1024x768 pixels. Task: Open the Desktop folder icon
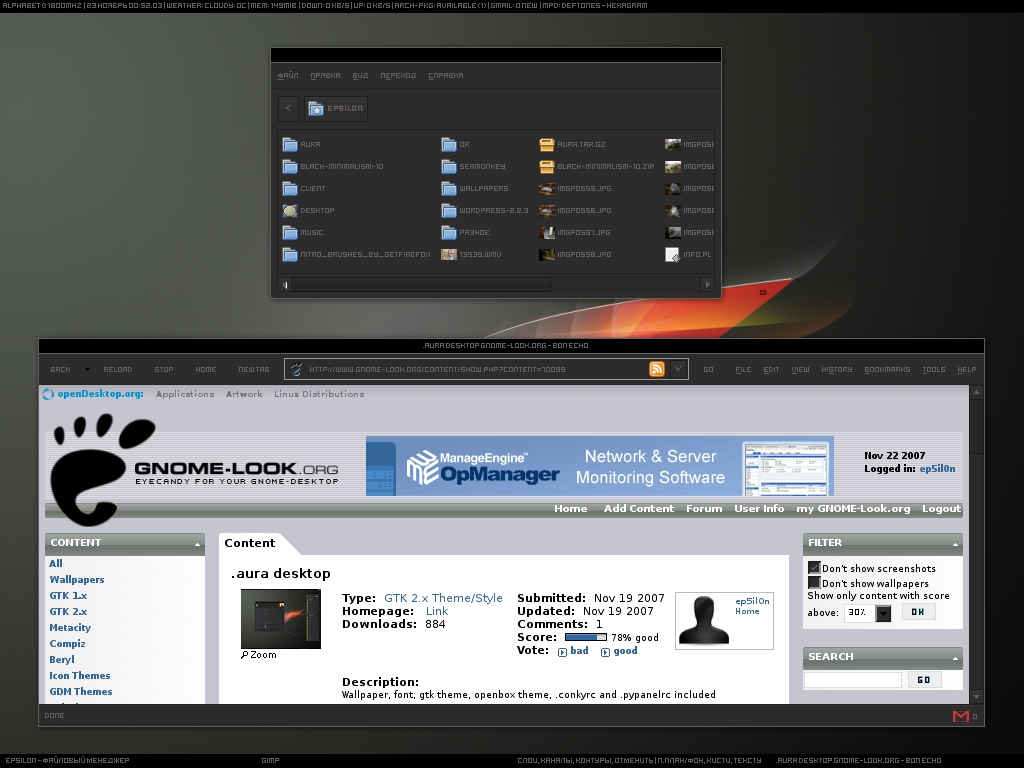pyautogui.click(x=290, y=210)
